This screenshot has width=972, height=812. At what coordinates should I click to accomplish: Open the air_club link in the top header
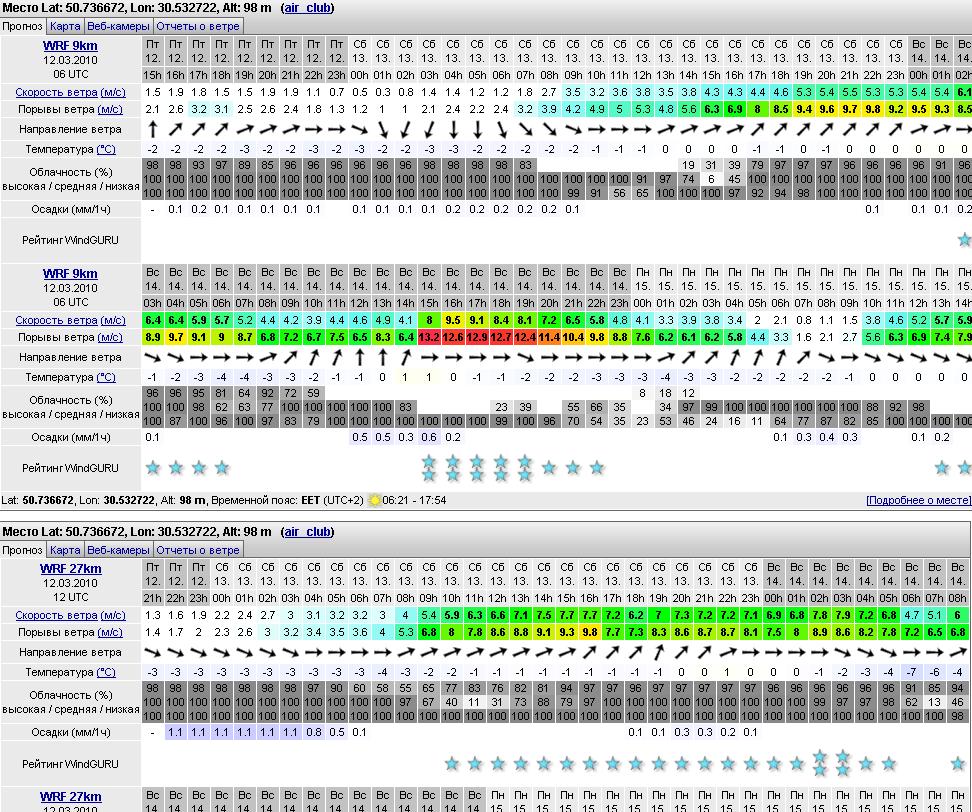[x=307, y=8]
